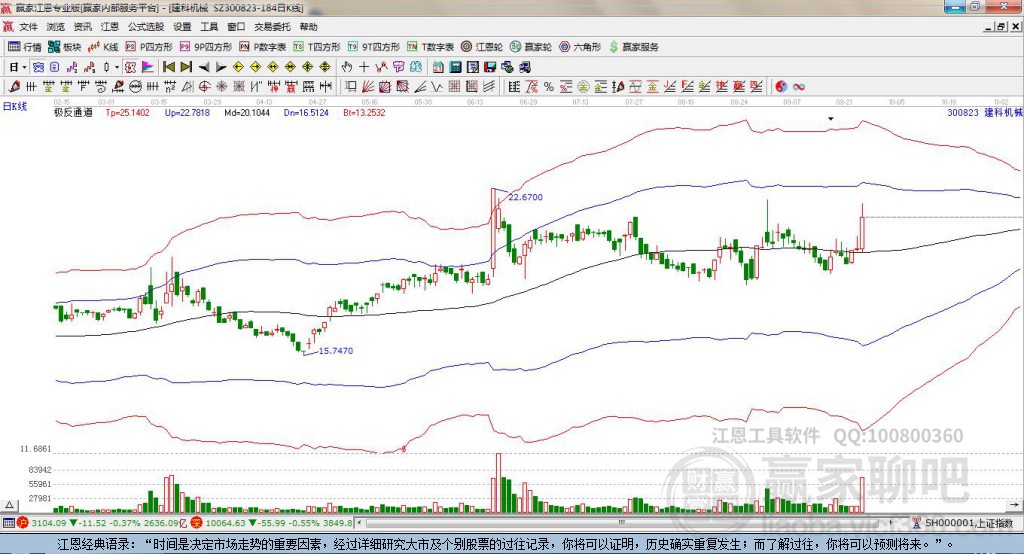Viewport: 1024px width, 554px height.
Task: Open the 赢家轮 wheel tool
Action: tap(531, 47)
